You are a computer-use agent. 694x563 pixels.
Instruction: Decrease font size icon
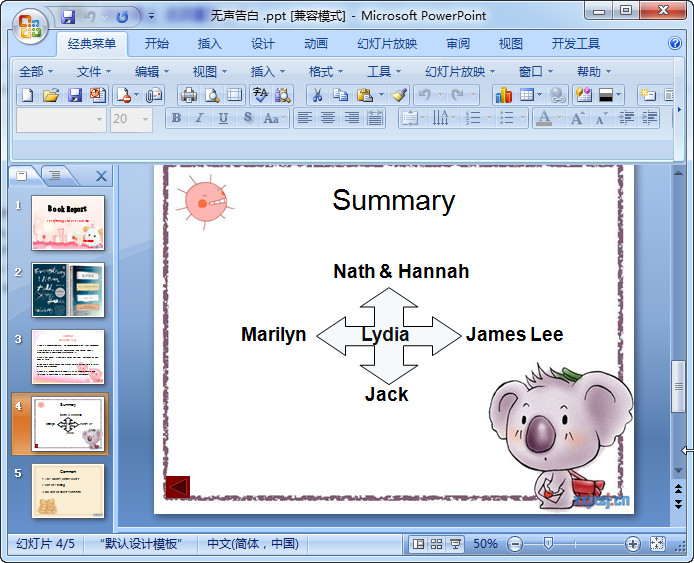pos(601,118)
